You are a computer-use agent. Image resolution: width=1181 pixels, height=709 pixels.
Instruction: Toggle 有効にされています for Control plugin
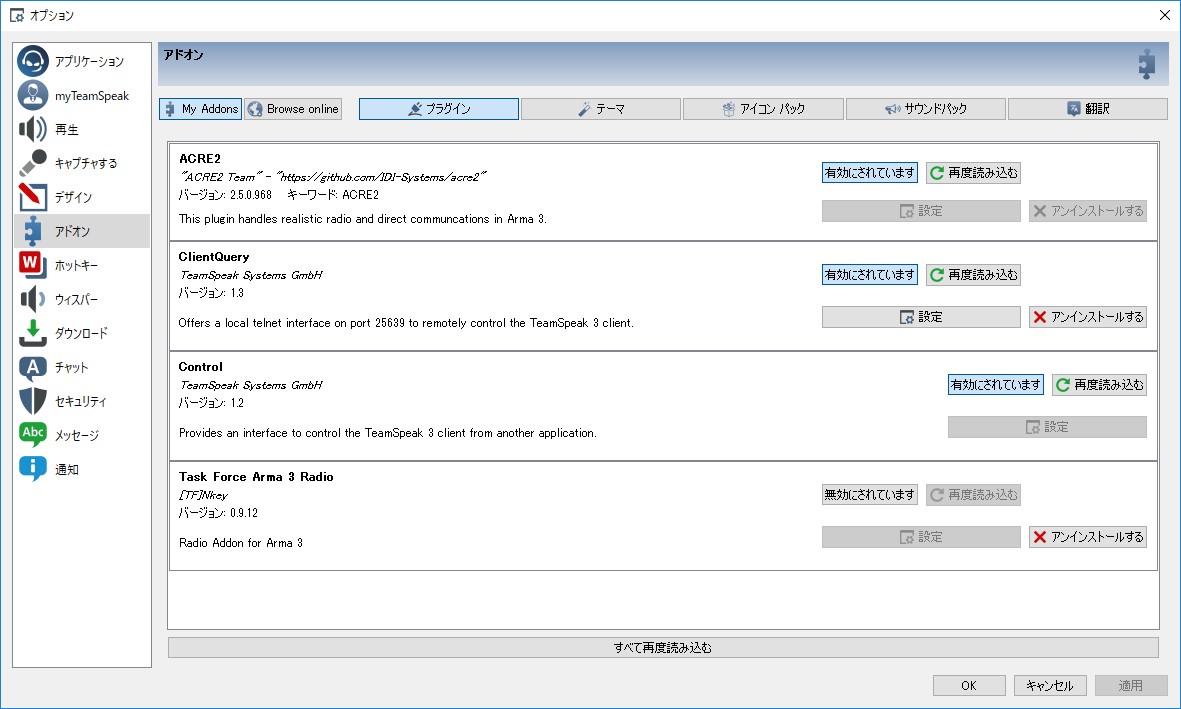pos(996,385)
